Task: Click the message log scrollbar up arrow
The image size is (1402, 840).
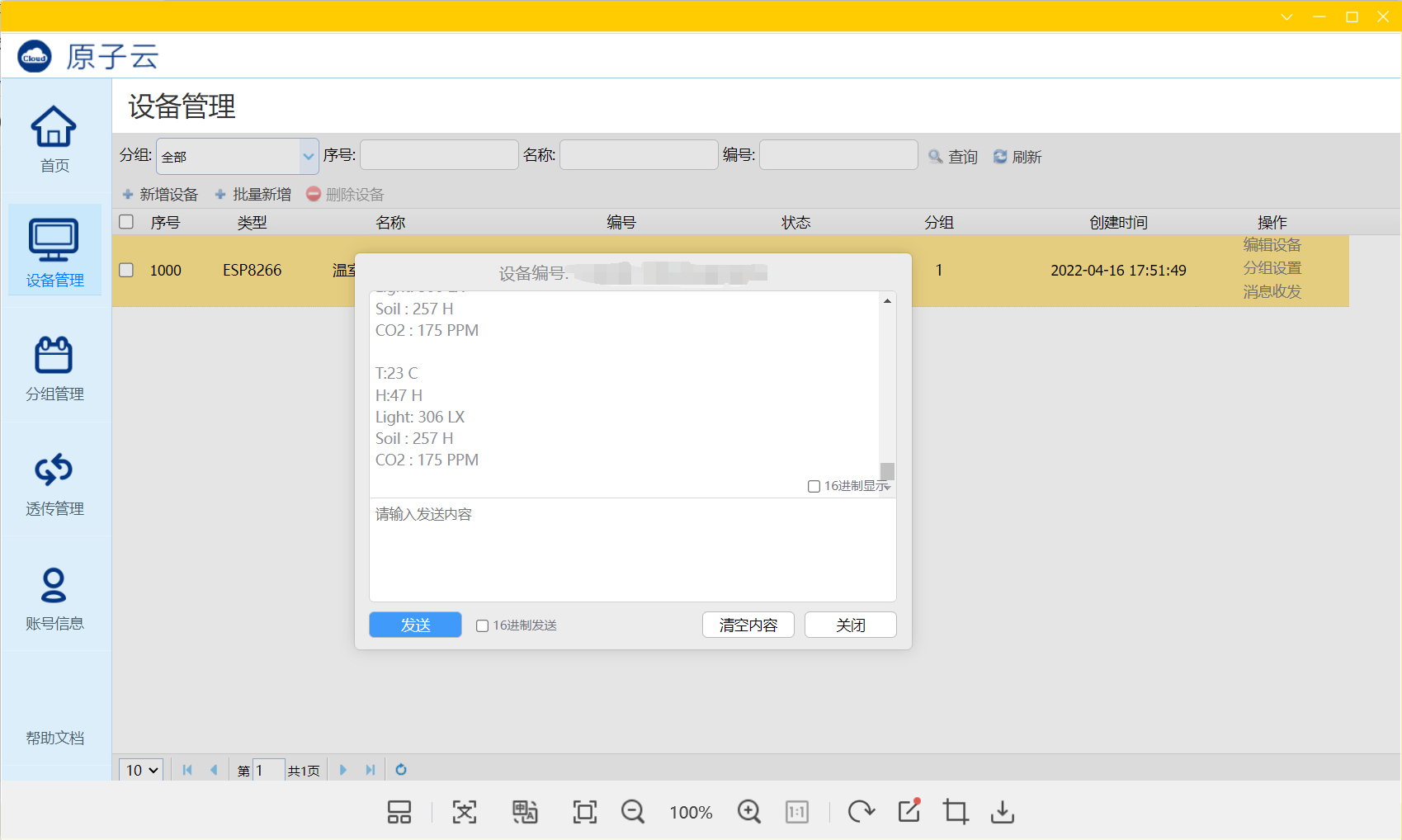Action: pyautogui.click(x=887, y=300)
